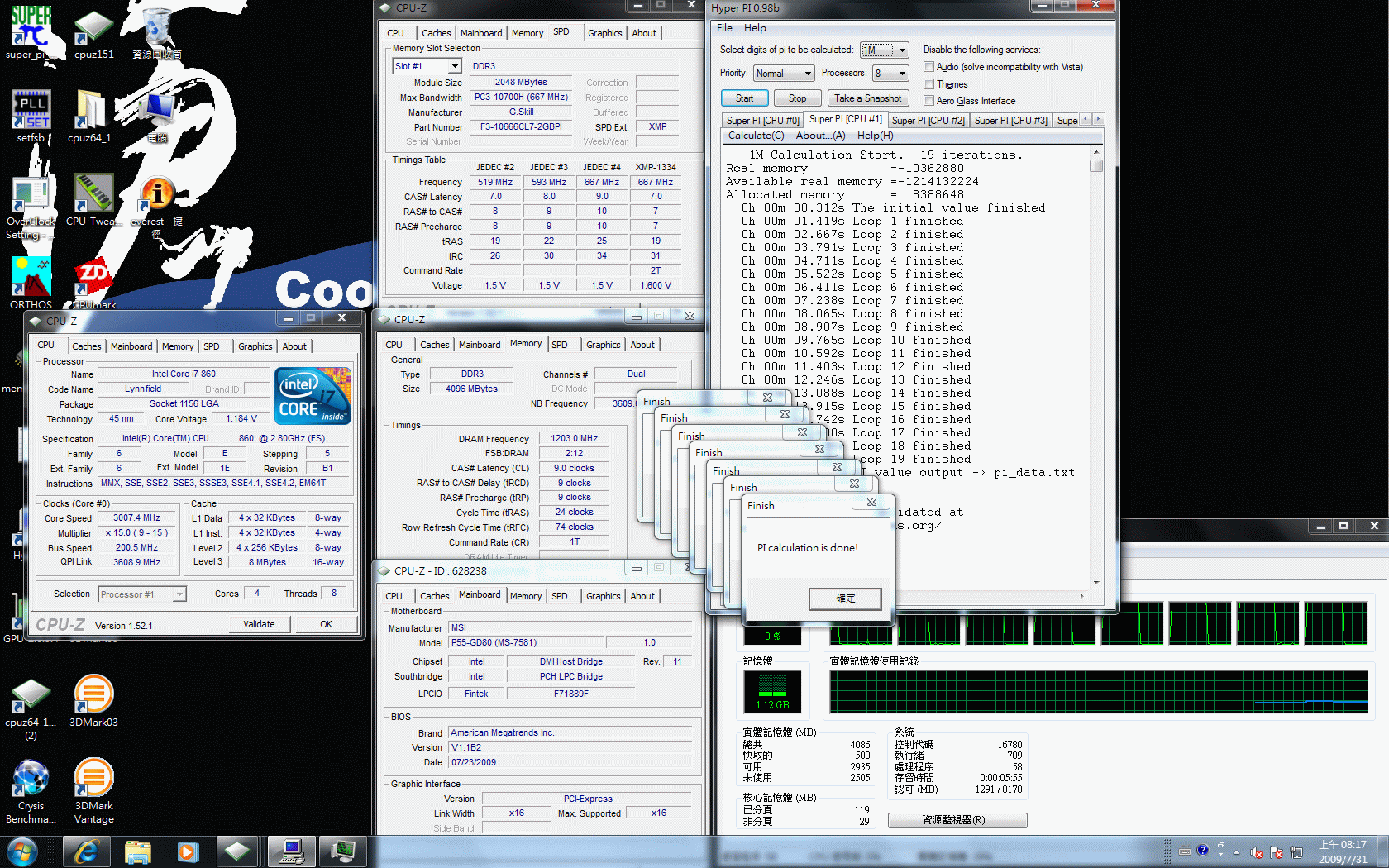Launch the CPU-Tweaker desktop shortcut

[93, 200]
